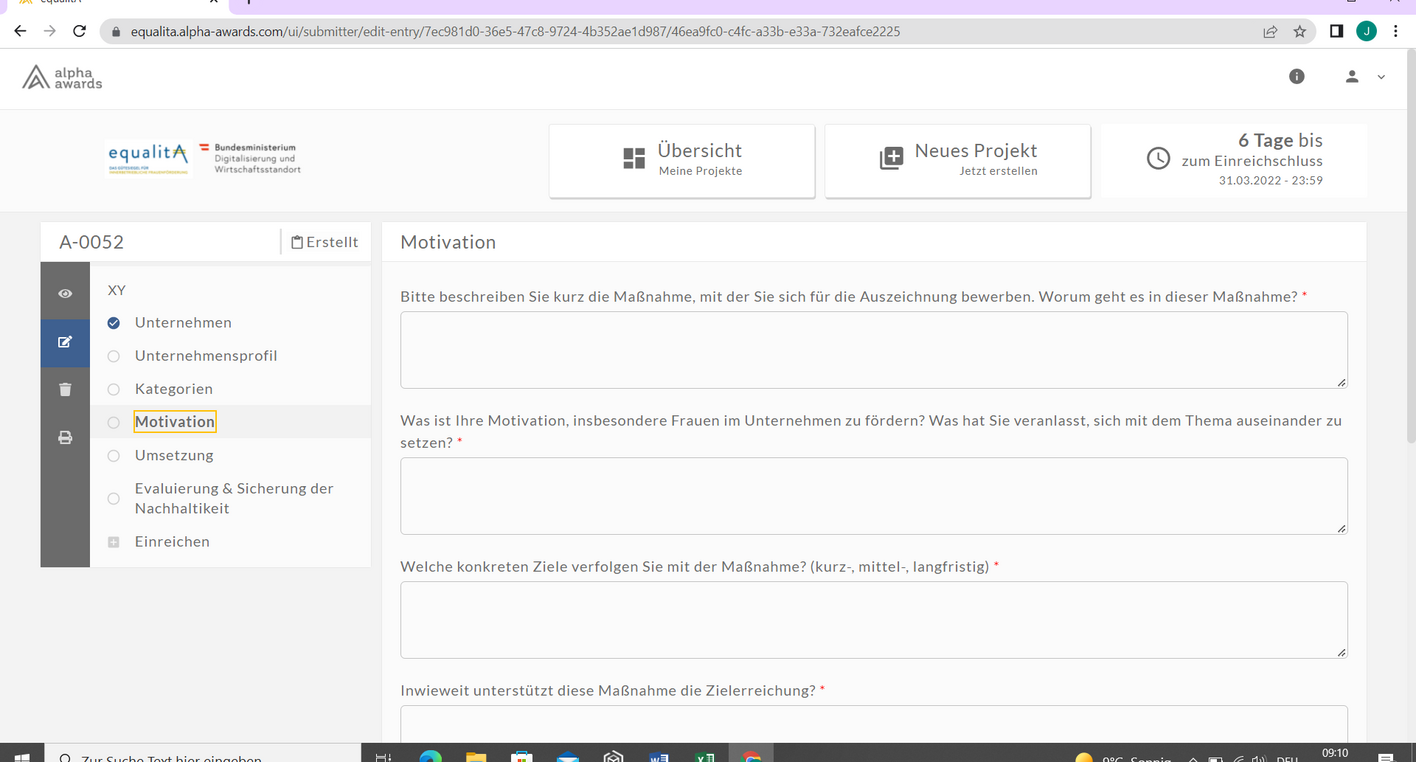Select the edit pencil sidebar icon
The width and height of the screenshot is (1416, 762).
click(65, 342)
